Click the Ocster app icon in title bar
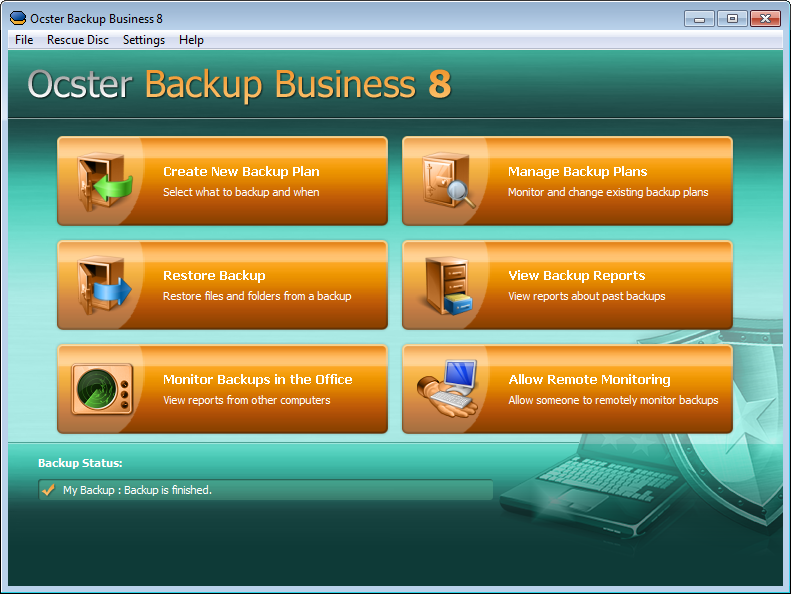 (18, 18)
